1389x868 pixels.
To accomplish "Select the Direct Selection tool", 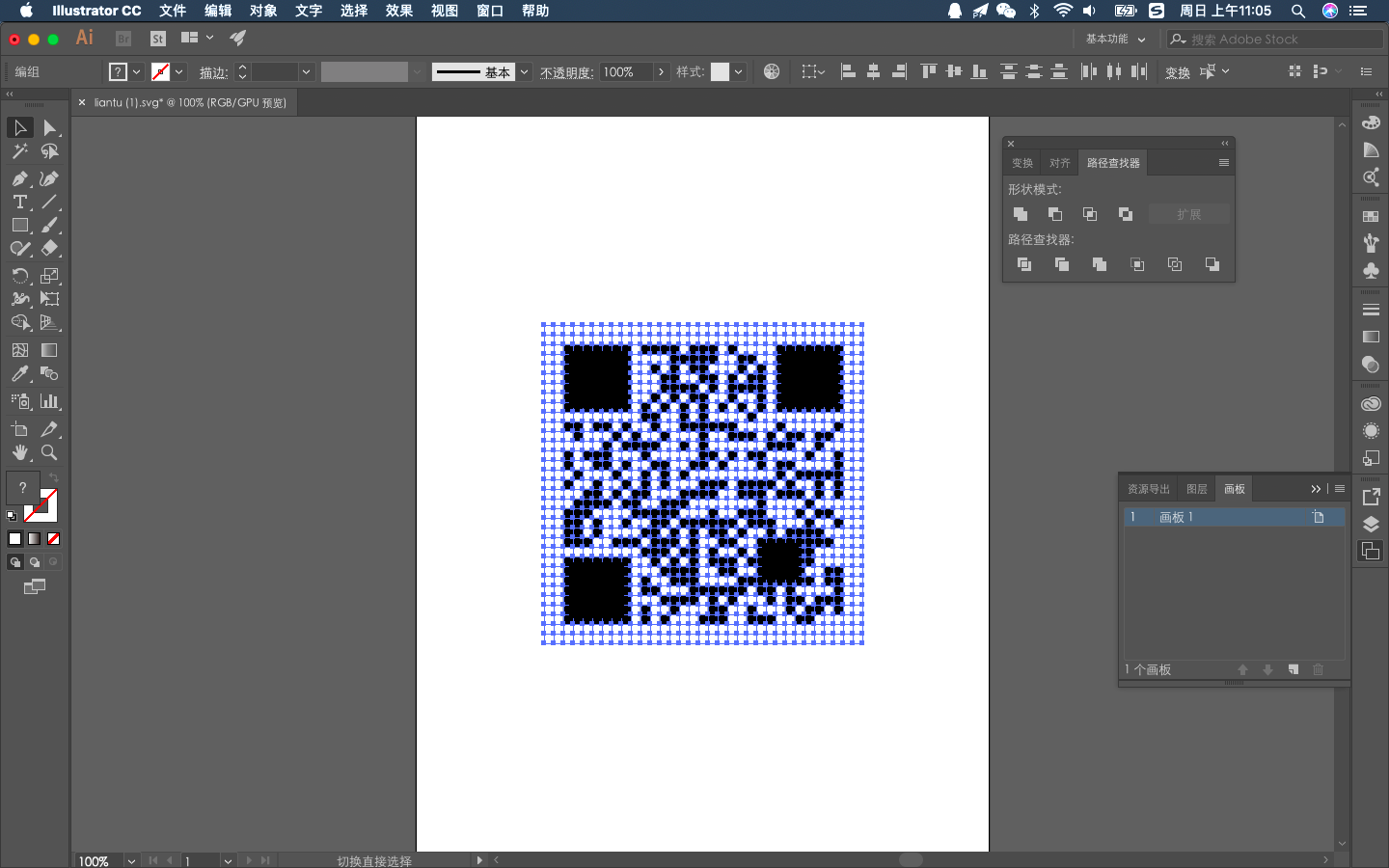I will point(49,127).
